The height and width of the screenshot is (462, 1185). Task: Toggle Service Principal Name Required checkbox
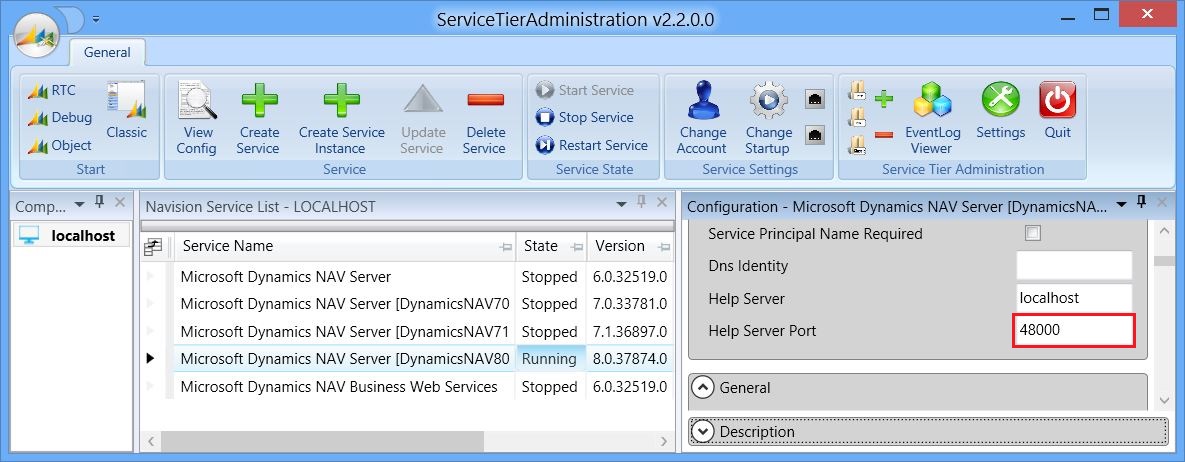[x=1032, y=233]
